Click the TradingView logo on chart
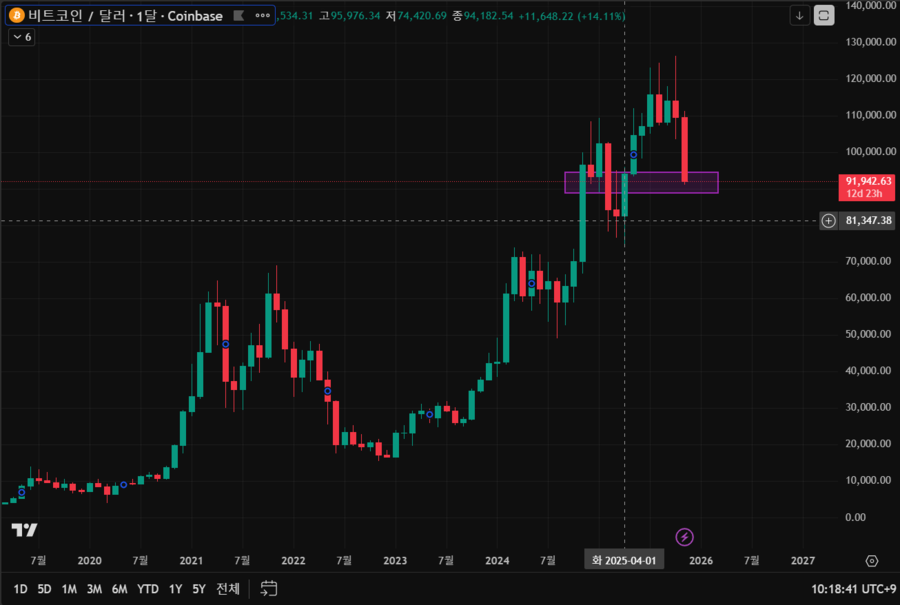The image size is (900, 605). [24, 529]
